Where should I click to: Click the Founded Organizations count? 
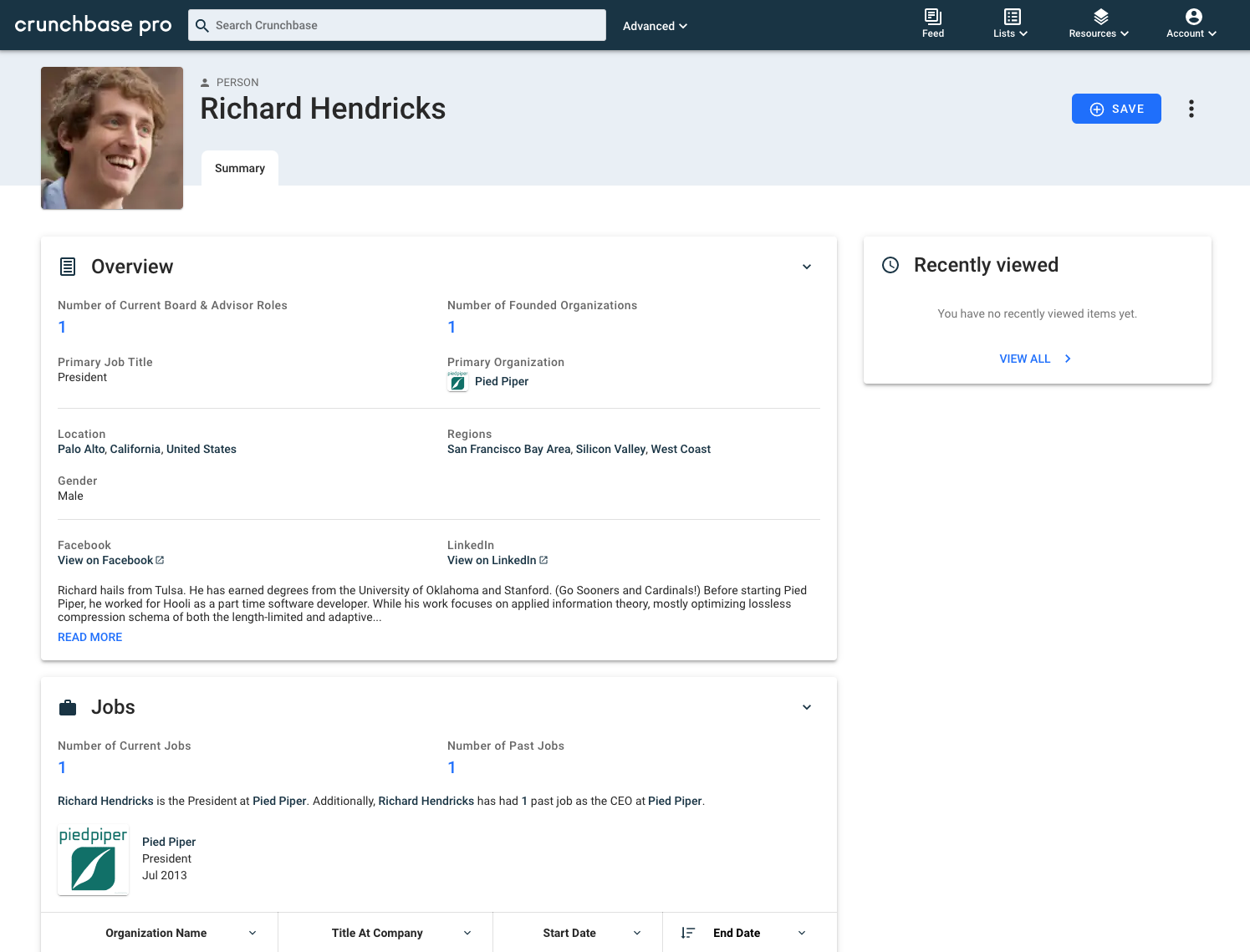pos(452,327)
